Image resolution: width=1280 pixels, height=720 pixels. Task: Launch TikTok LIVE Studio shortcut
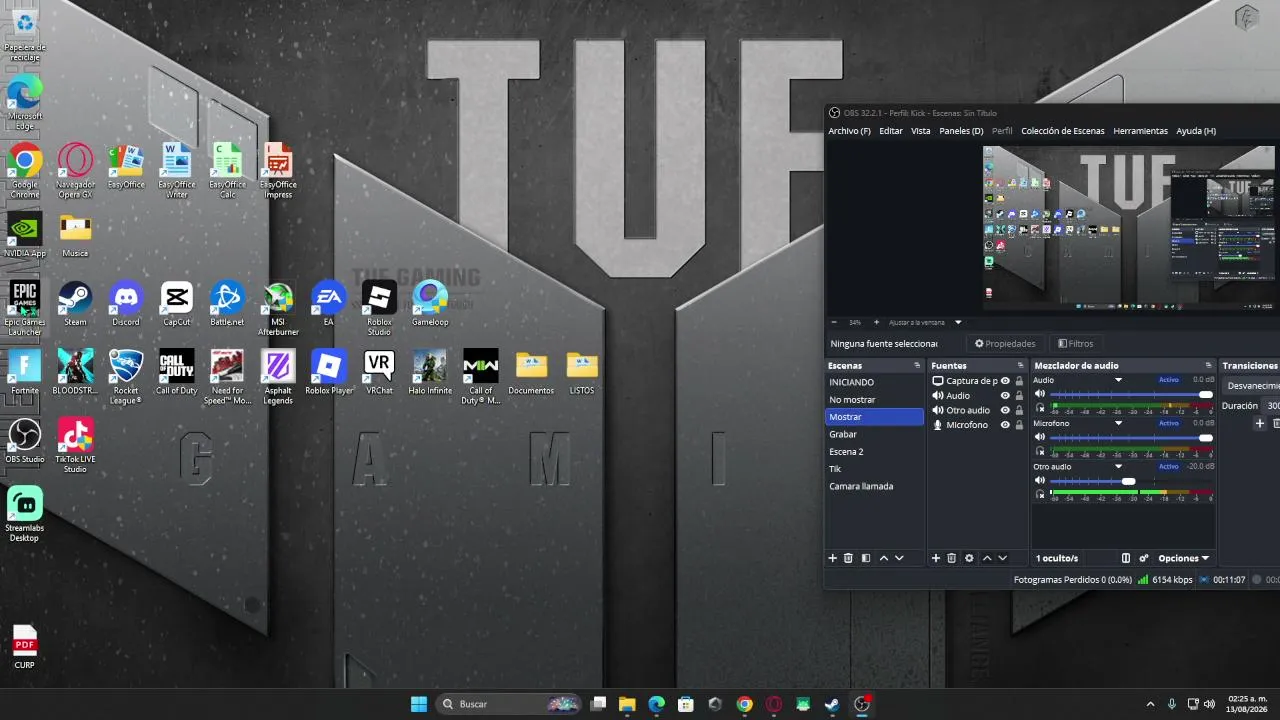click(x=75, y=445)
